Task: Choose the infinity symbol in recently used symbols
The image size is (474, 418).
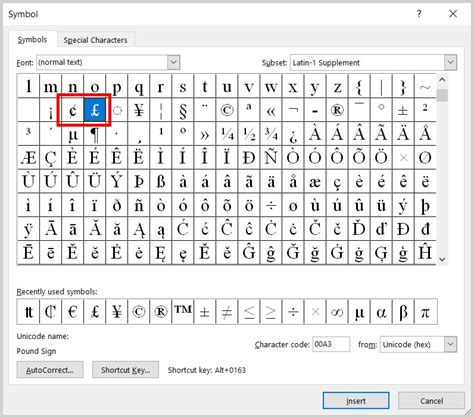Action: 337,312
